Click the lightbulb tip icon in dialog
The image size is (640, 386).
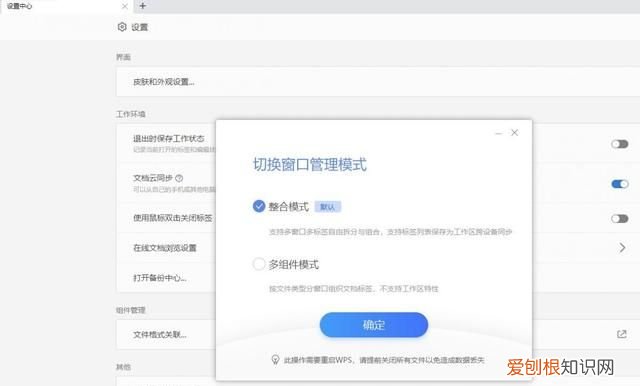[275, 359]
